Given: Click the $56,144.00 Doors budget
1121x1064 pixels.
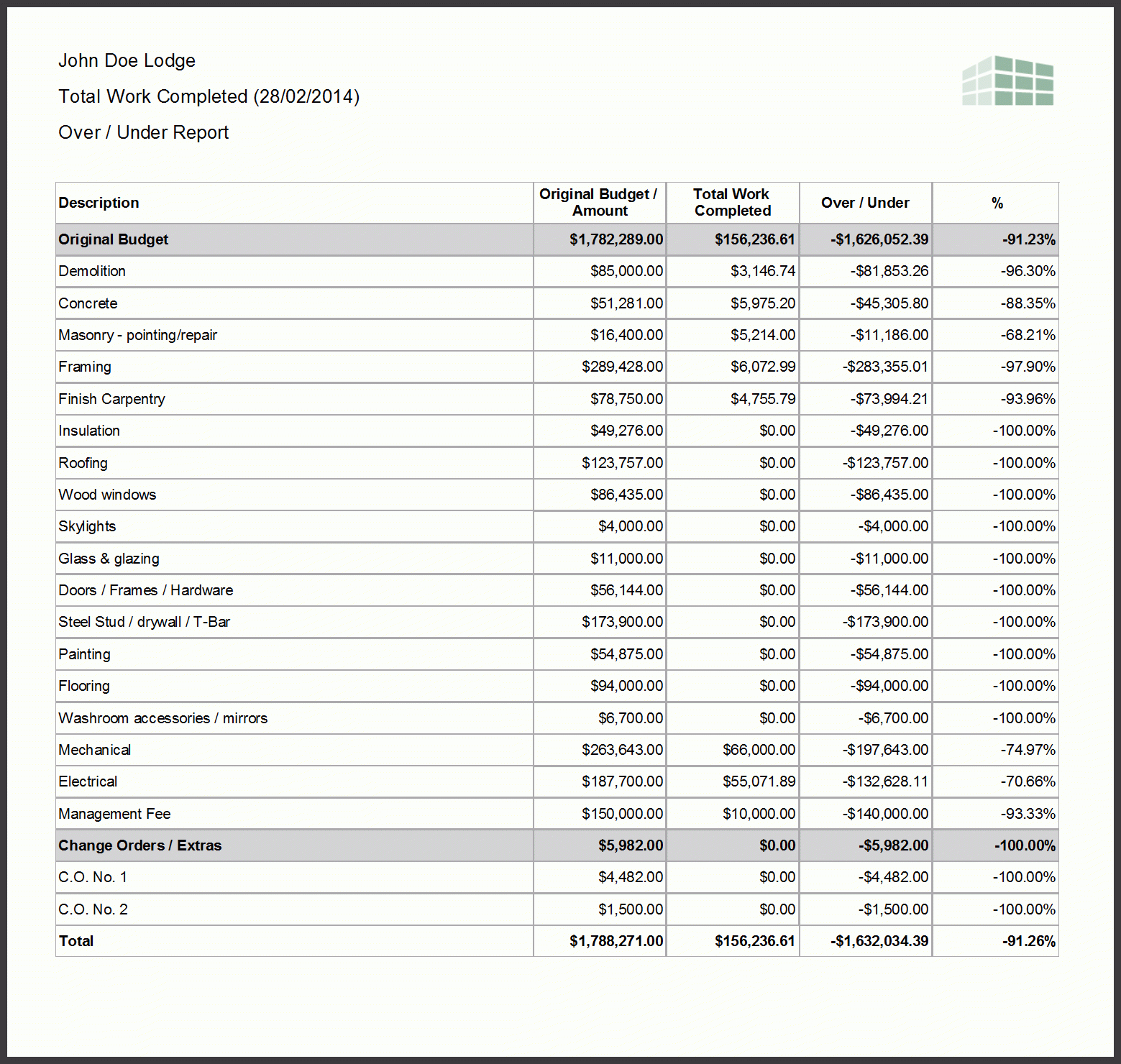Looking at the screenshot, I should (x=626, y=590).
